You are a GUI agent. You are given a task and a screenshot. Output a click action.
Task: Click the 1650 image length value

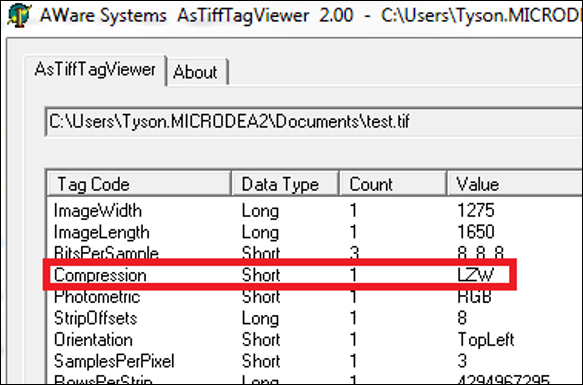(476, 232)
